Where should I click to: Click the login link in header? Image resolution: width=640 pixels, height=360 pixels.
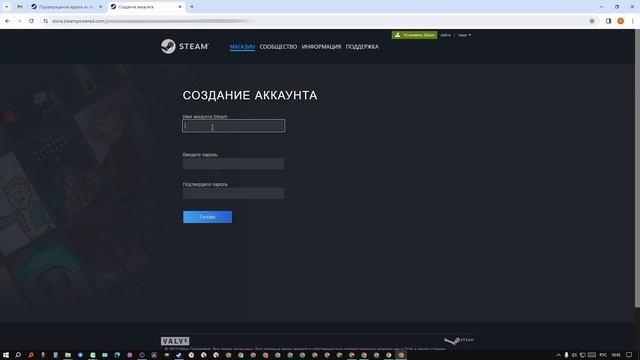445,35
